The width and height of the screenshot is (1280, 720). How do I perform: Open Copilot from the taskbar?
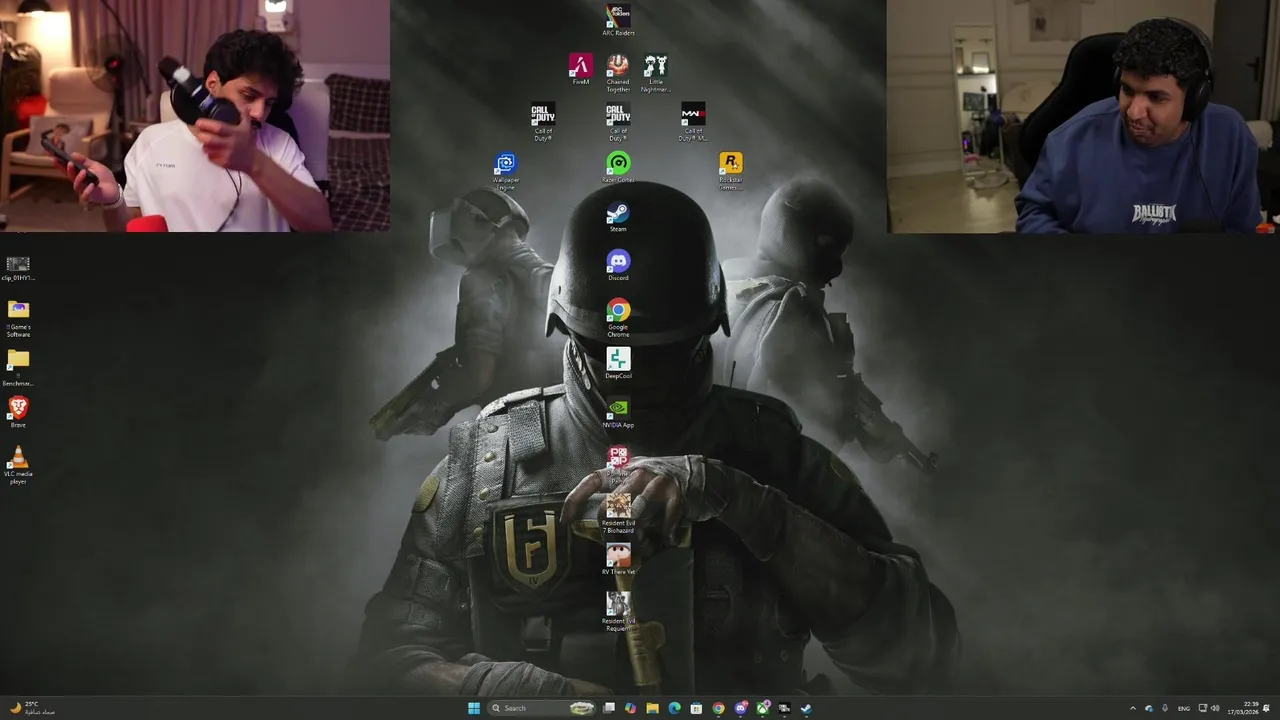[x=630, y=708]
